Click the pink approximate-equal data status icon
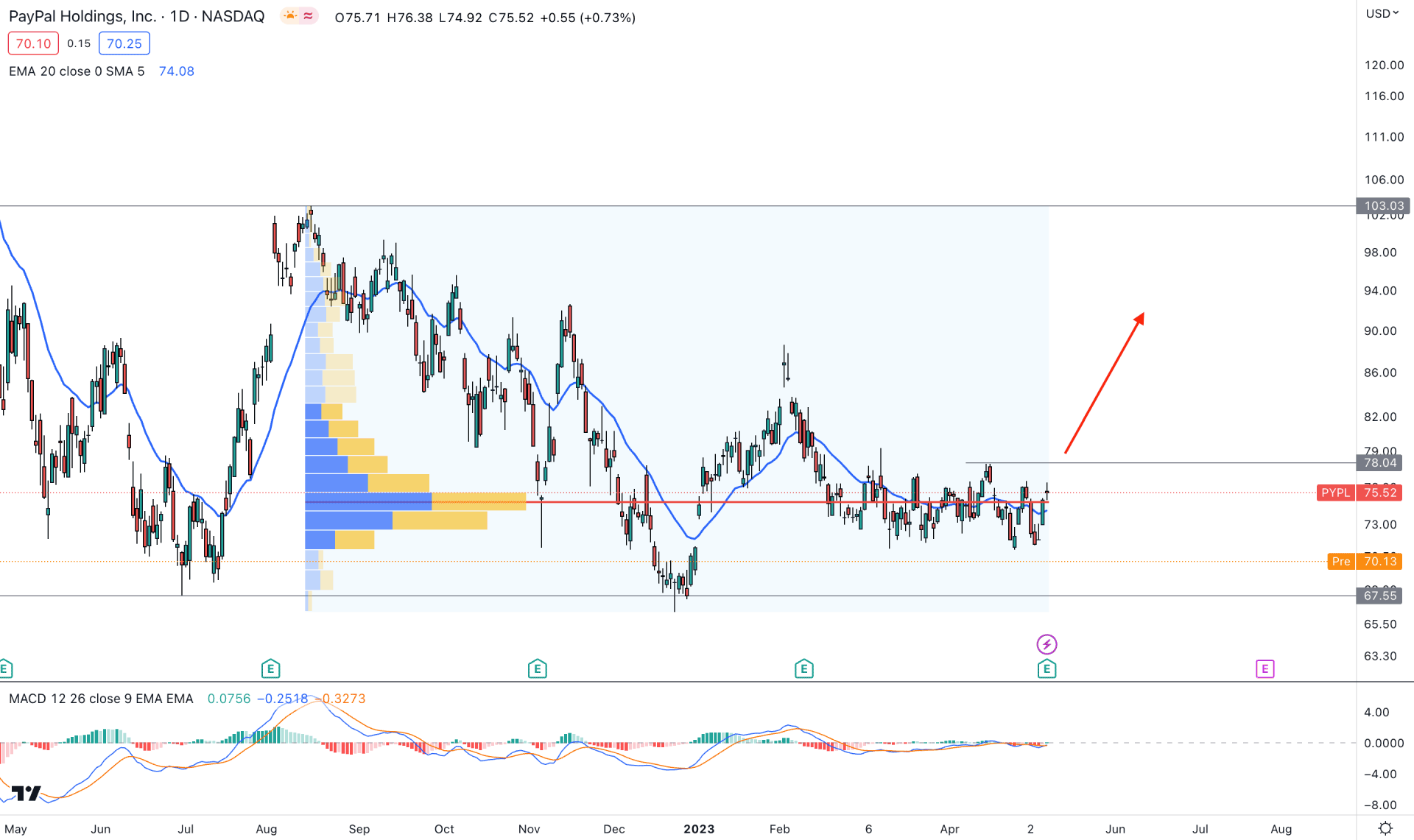The height and width of the screenshot is (840, 1414). click(308, 16)
